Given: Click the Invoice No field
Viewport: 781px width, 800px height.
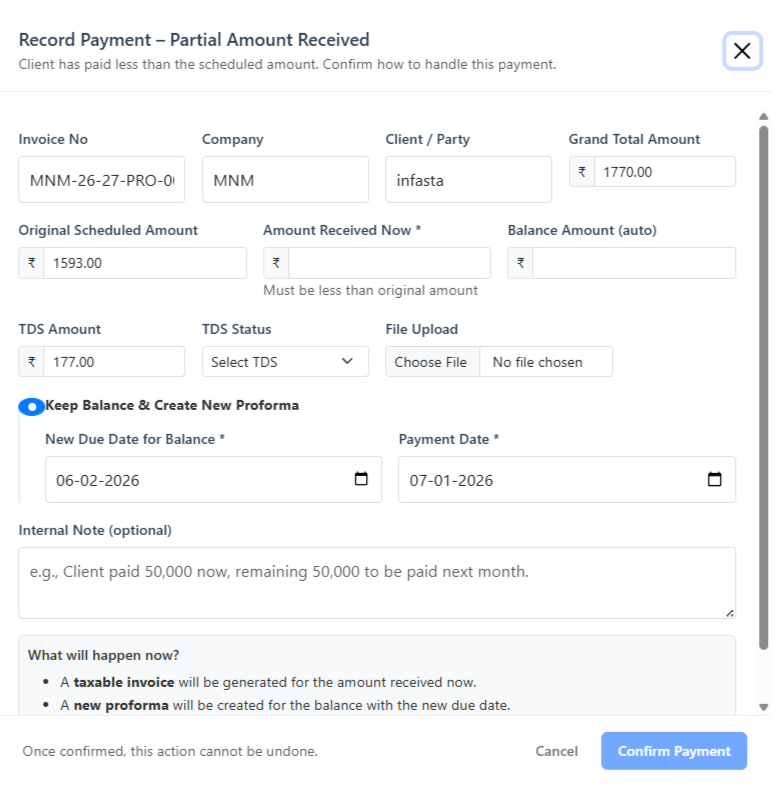Looking at the screenshot, I should point(102,180).
